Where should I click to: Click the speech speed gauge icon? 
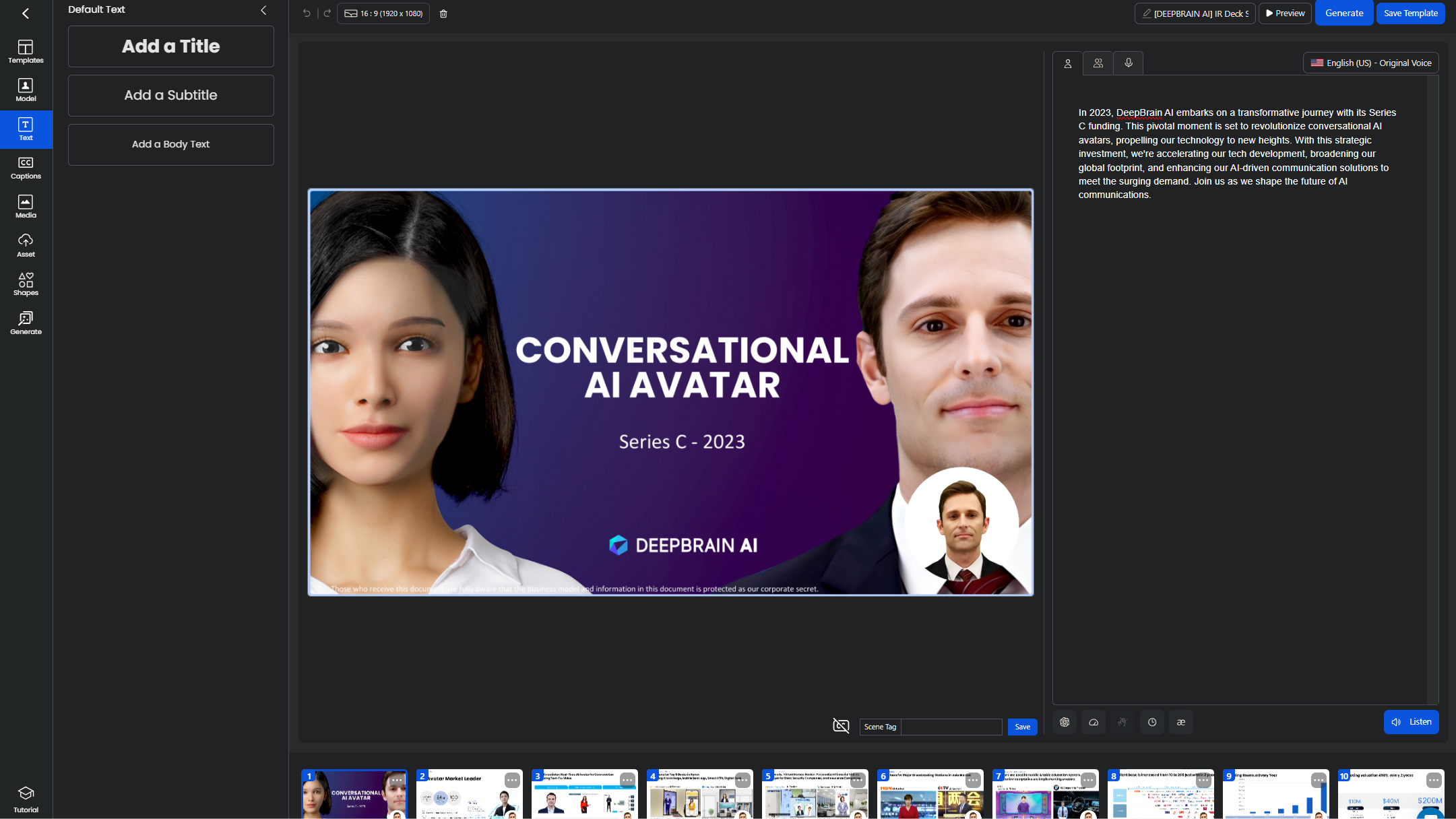pos(1094,722)
